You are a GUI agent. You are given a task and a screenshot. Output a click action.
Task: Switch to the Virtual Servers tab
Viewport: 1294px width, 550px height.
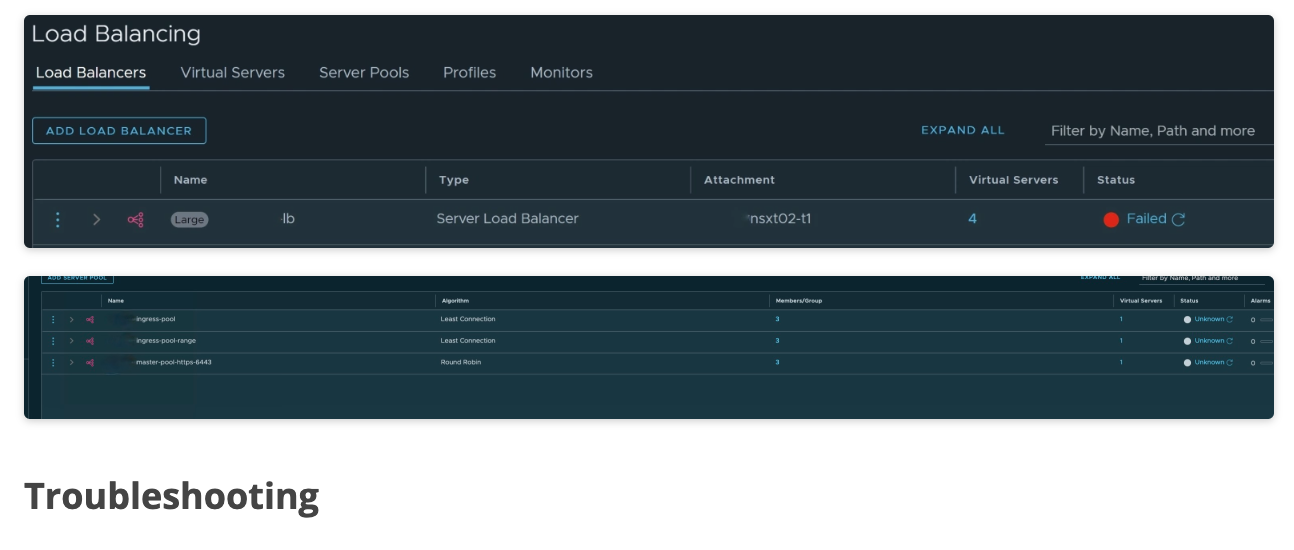coord(232,73)
